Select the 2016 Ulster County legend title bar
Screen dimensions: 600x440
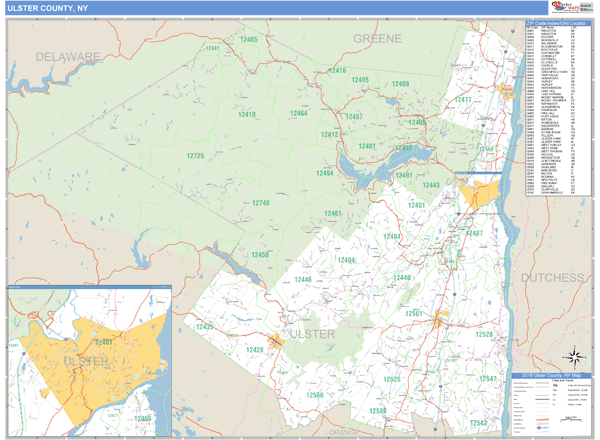552,375
